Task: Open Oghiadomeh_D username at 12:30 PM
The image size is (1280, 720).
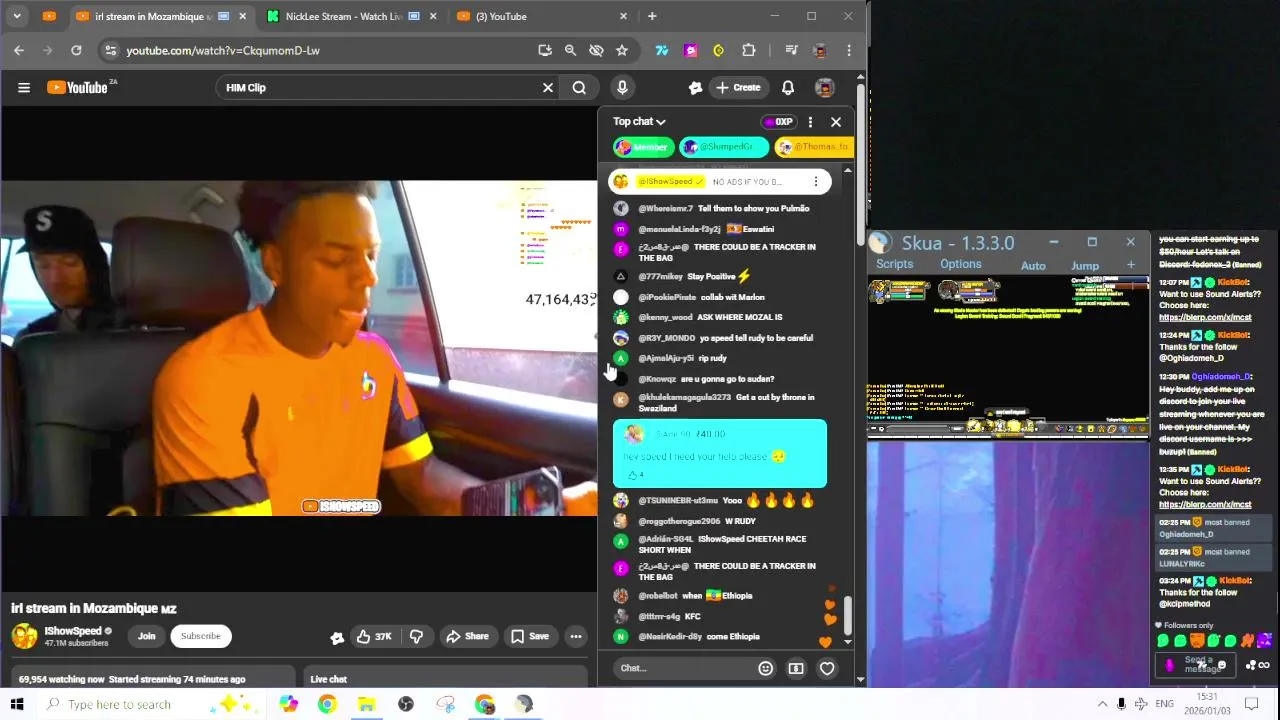Action: coord(1222,377)
